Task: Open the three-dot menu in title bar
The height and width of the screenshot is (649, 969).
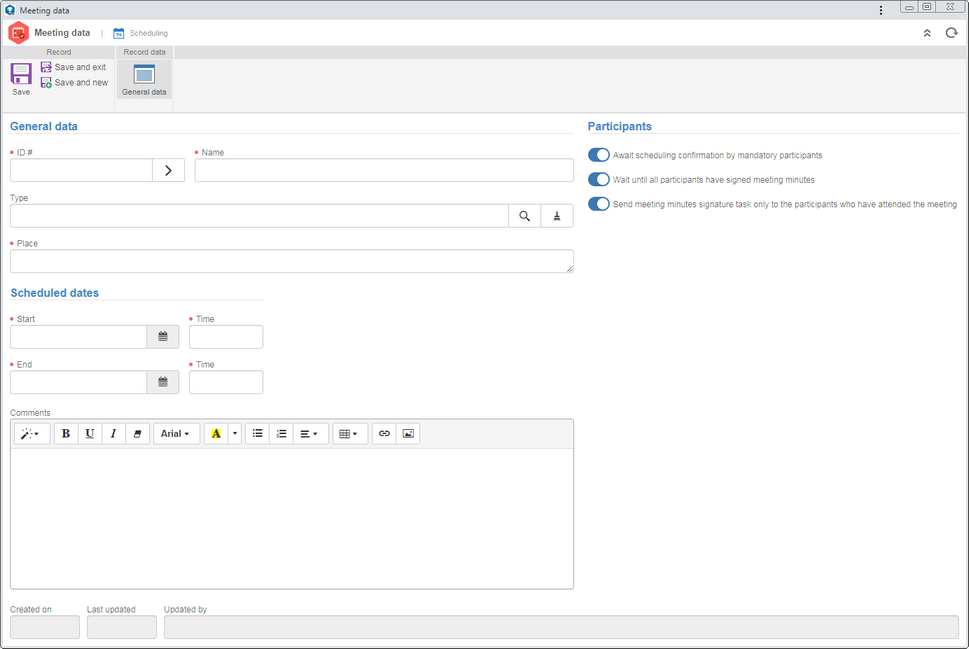Action: [881, 11]
